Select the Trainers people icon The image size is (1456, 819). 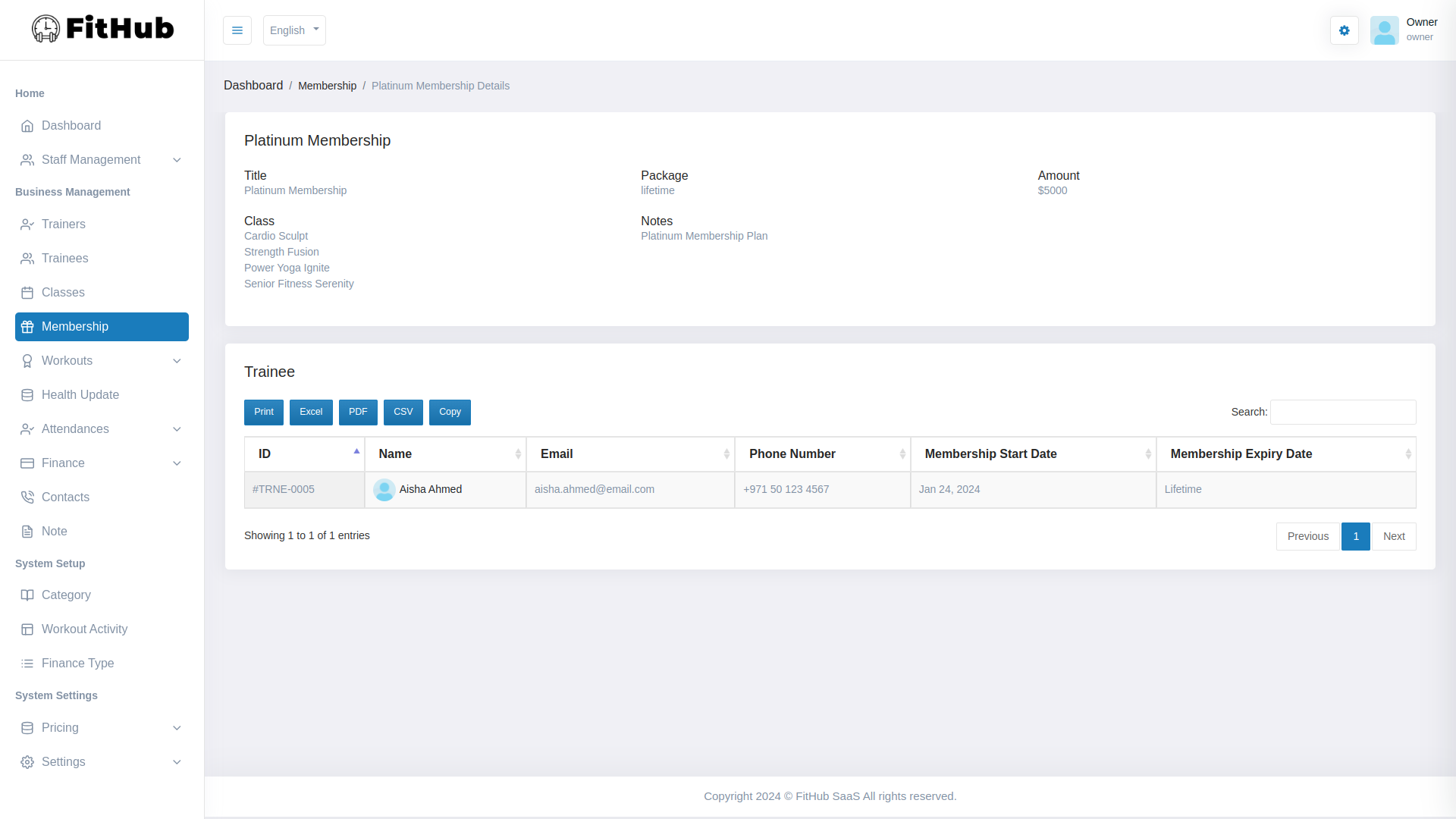(x=27, y=224)
